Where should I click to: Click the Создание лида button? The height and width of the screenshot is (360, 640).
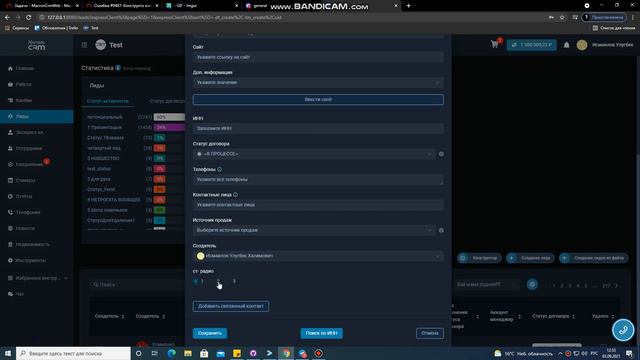[530, 258]
